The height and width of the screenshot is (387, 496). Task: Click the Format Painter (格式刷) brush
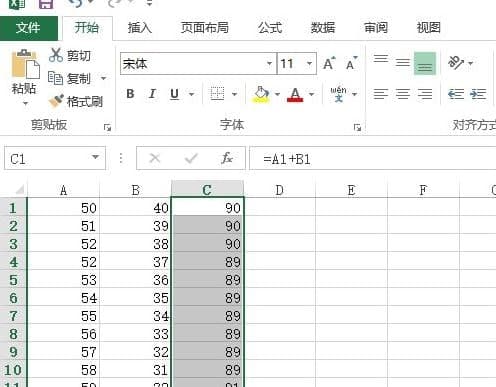point(56,101)
